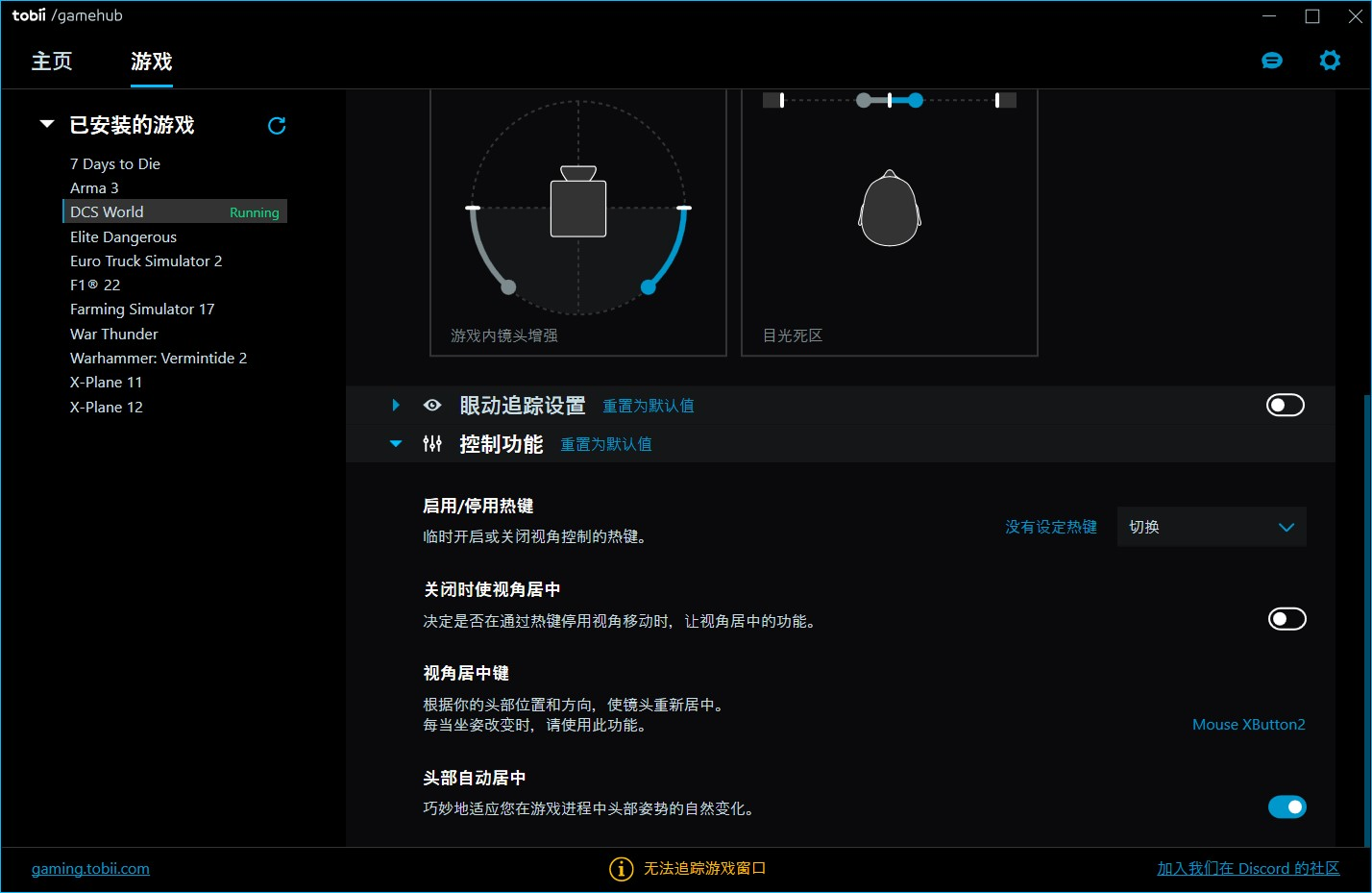Select Farming Simulator 17
Screen dimensions: 1372x893
[142, 310]
